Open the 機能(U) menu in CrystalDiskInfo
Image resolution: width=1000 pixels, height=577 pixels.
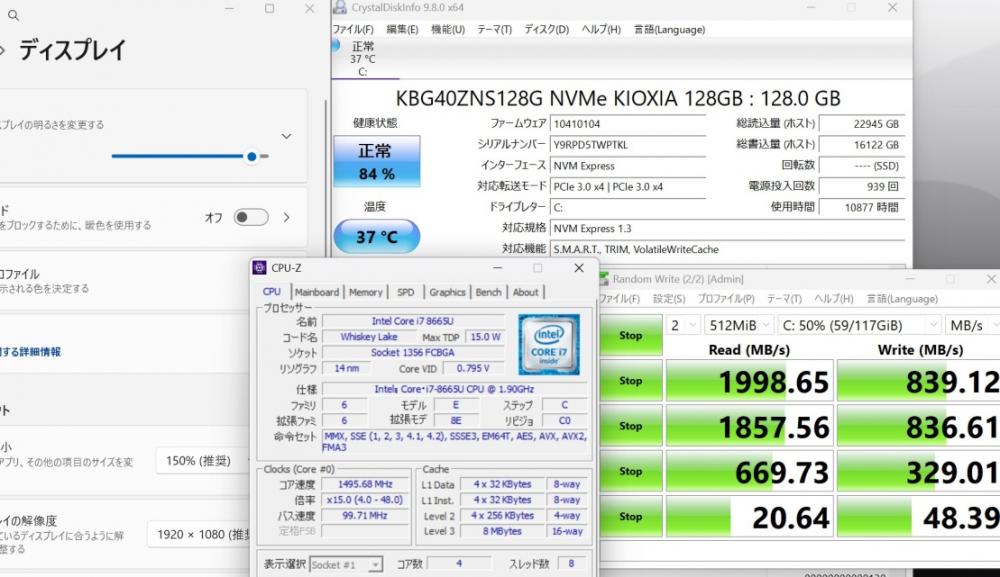point(448,29)
